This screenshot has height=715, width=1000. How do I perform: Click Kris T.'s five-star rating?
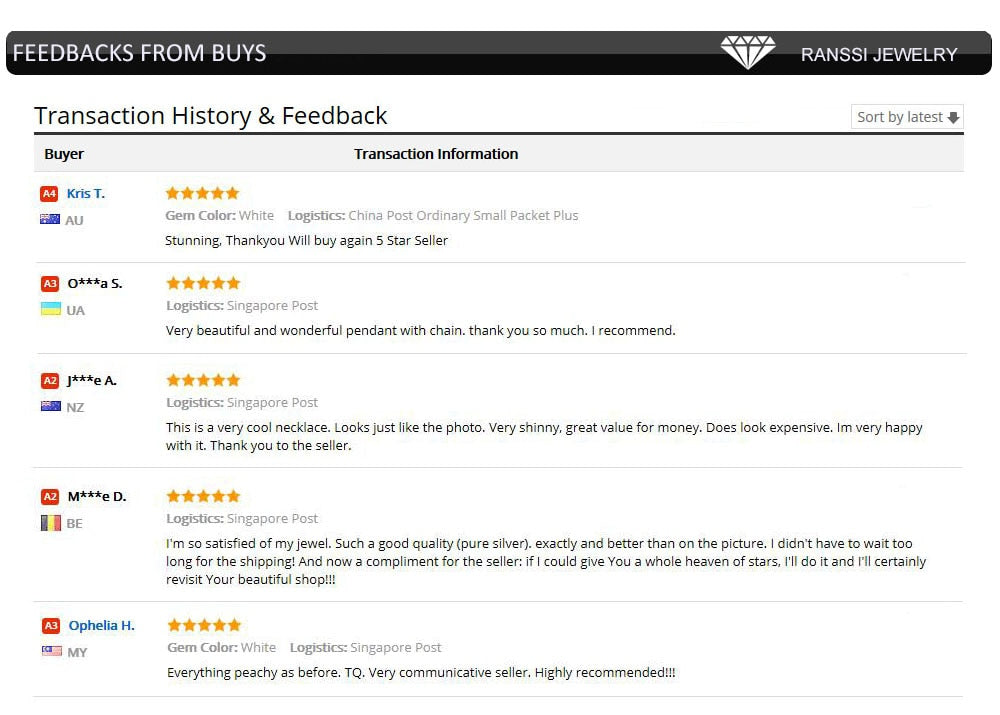202,193
